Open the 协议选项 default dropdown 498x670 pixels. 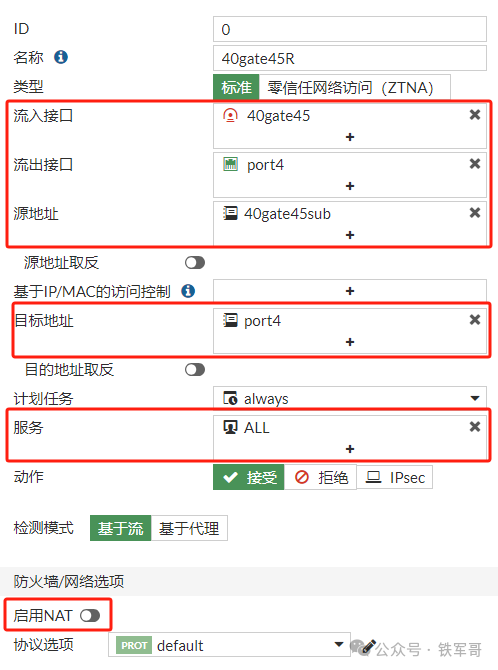[229, 645]
